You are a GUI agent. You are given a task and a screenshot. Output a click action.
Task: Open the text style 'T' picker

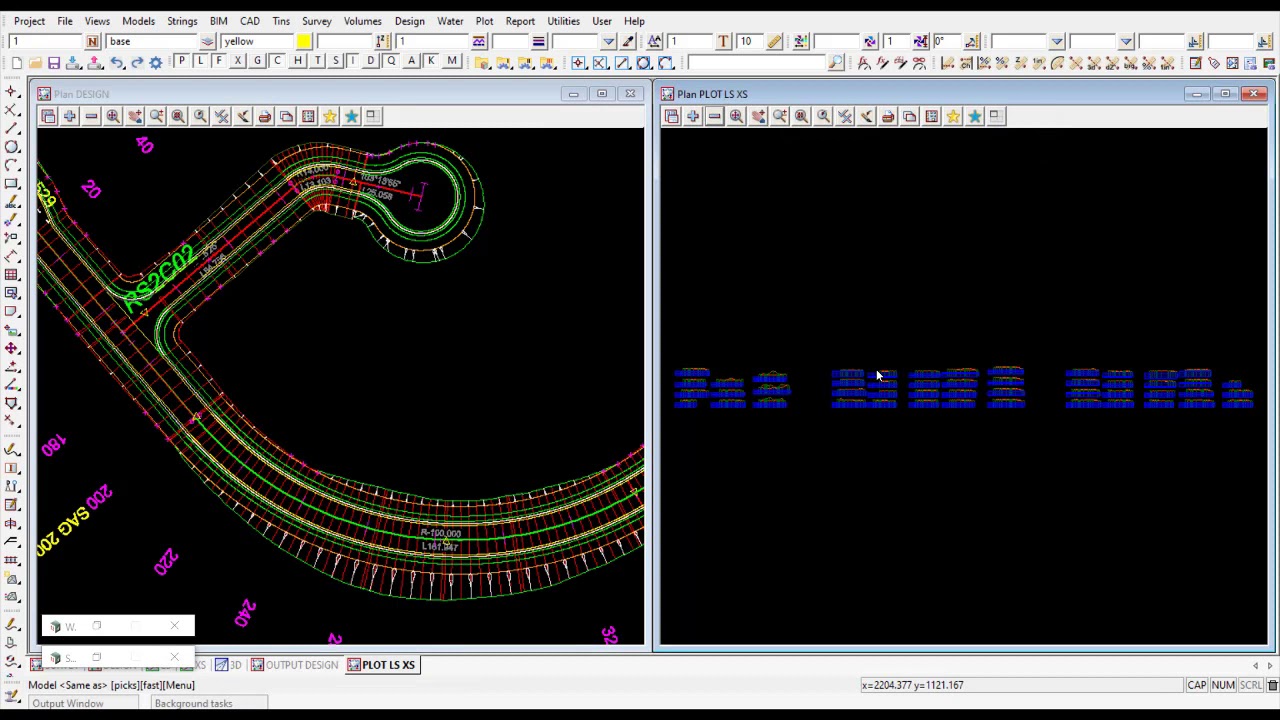(x=723, y=41)
